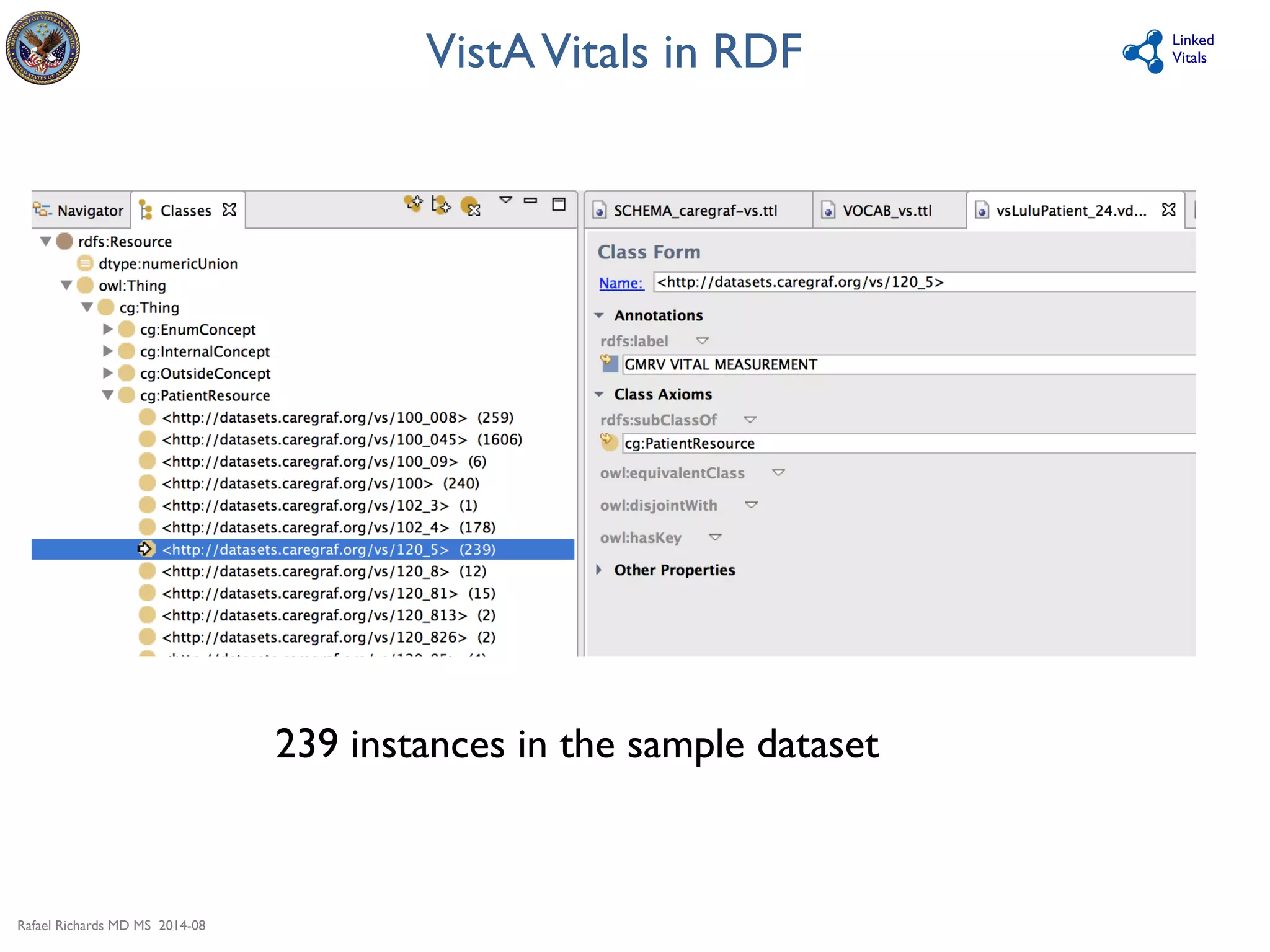1270x952 pixels.
Task: Click the class Name input field
Action: point(925,283)
